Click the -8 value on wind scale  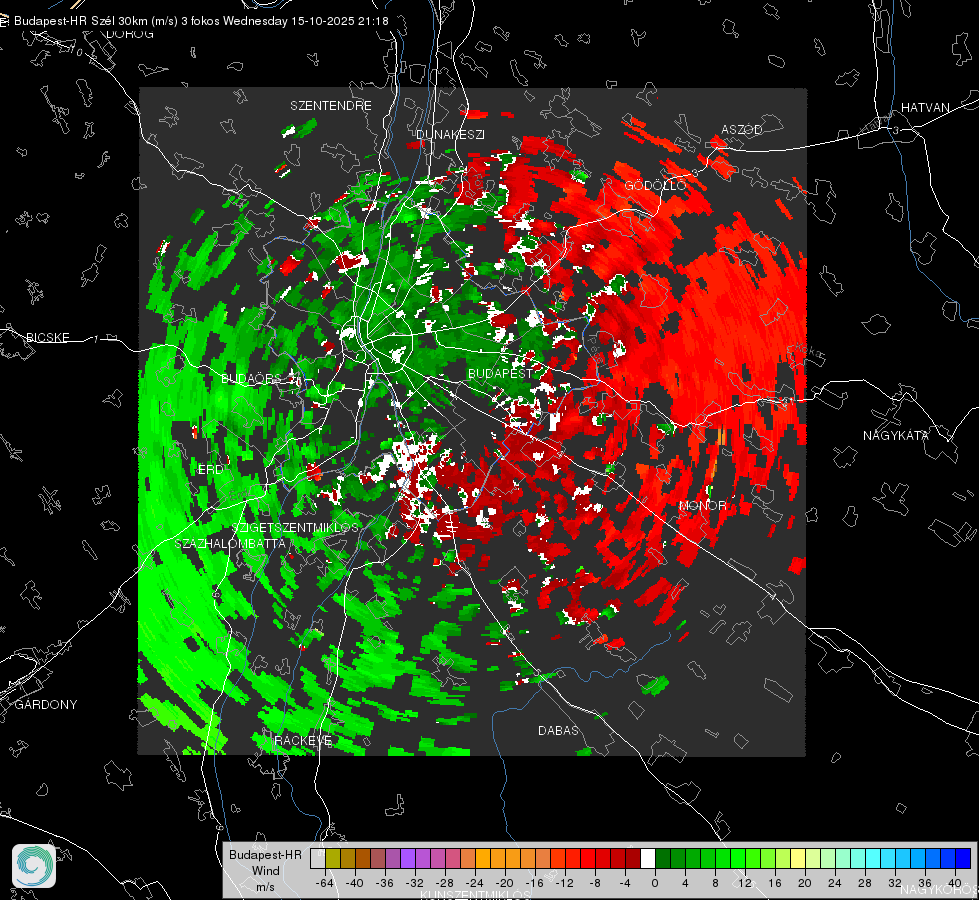coord(595,883)
